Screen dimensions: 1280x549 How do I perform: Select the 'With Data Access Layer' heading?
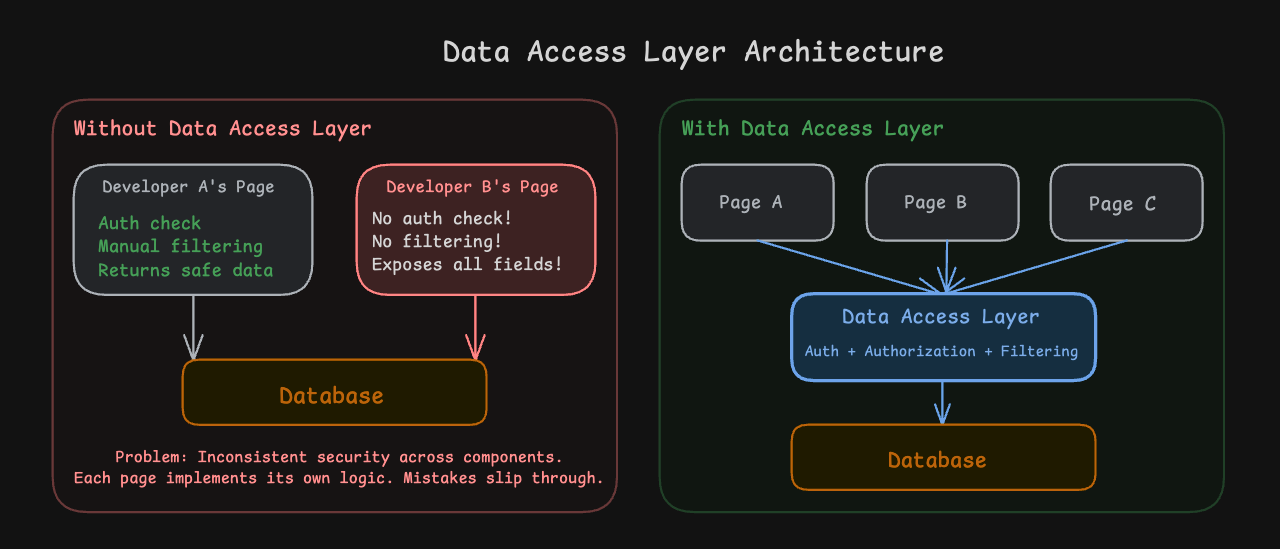tap(812, 129)
